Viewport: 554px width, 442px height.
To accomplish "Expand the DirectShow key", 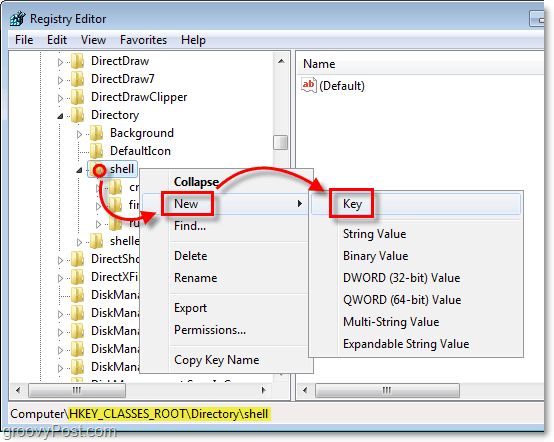I will click(60, 260).
